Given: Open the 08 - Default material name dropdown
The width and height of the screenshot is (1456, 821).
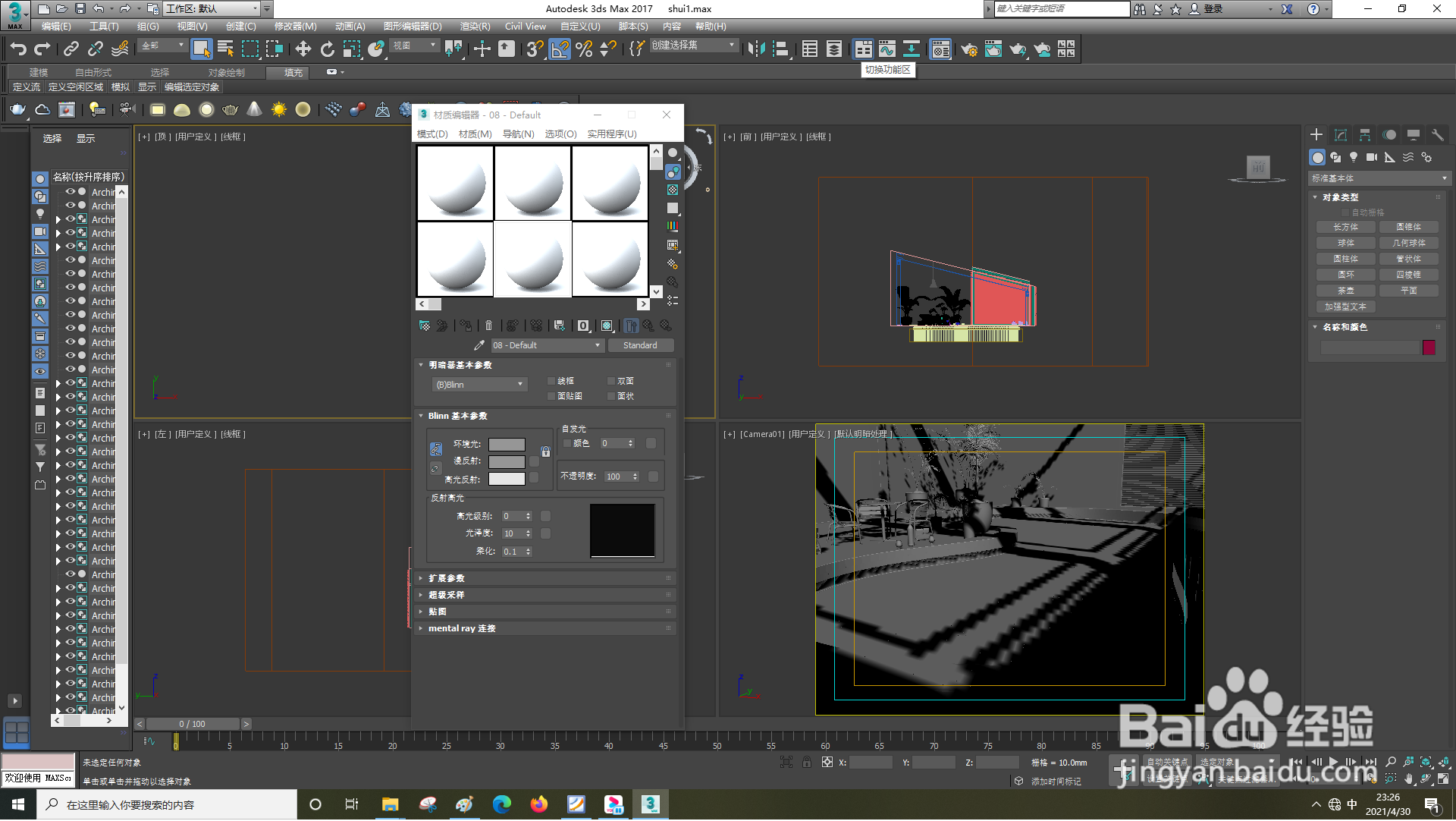Looking at the screenshot, I should (x=547, y=345).
